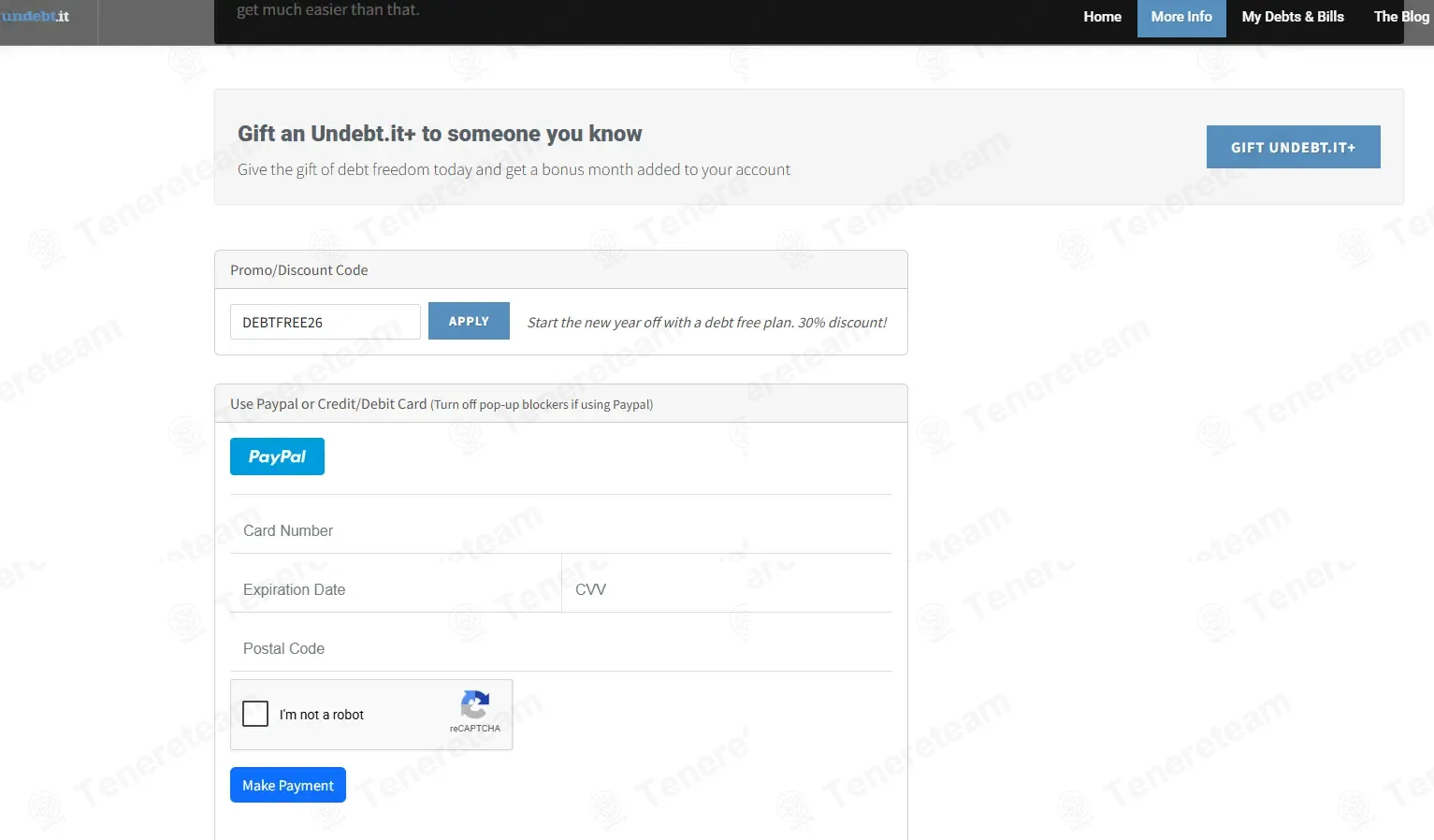This screenshot has width=1434, height=840.
Task: Focus the Postal Code field
Action: [561, 648]
